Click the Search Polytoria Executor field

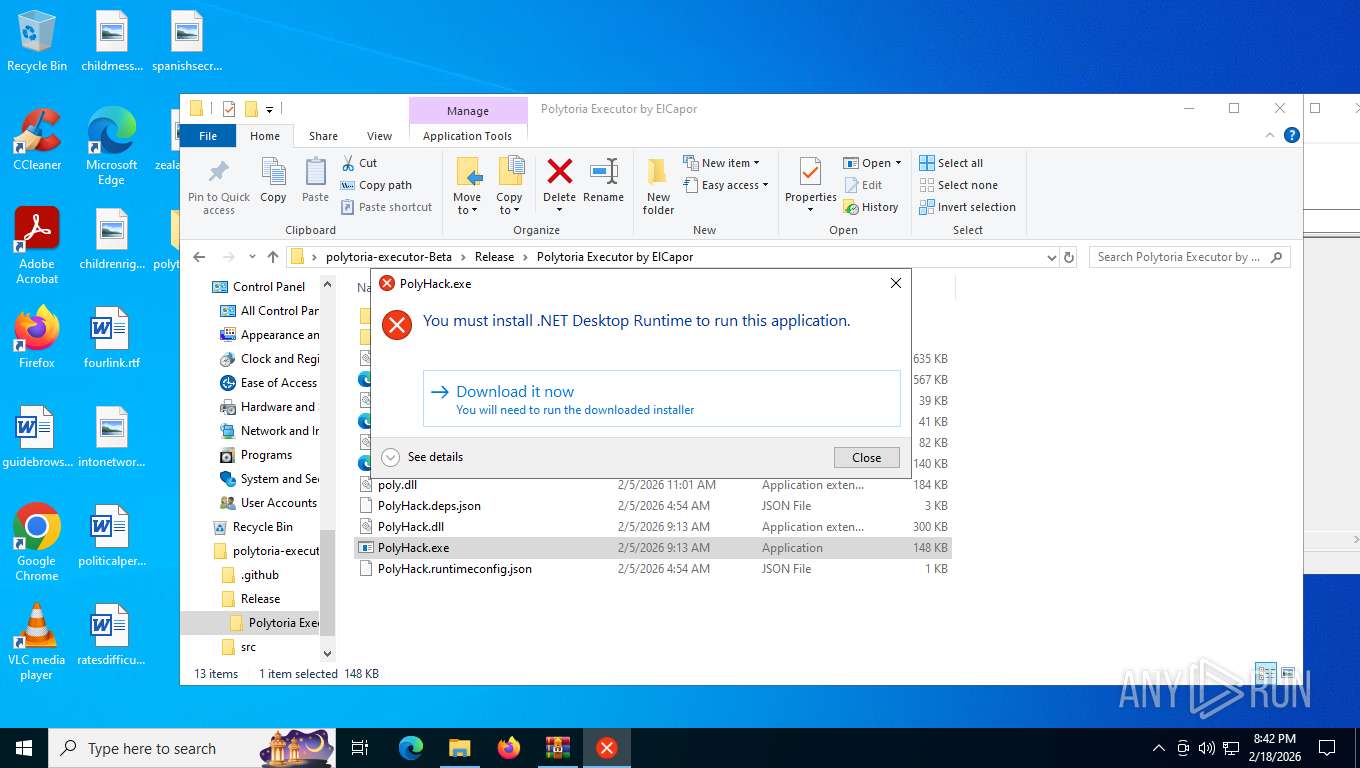point(1189,257)
